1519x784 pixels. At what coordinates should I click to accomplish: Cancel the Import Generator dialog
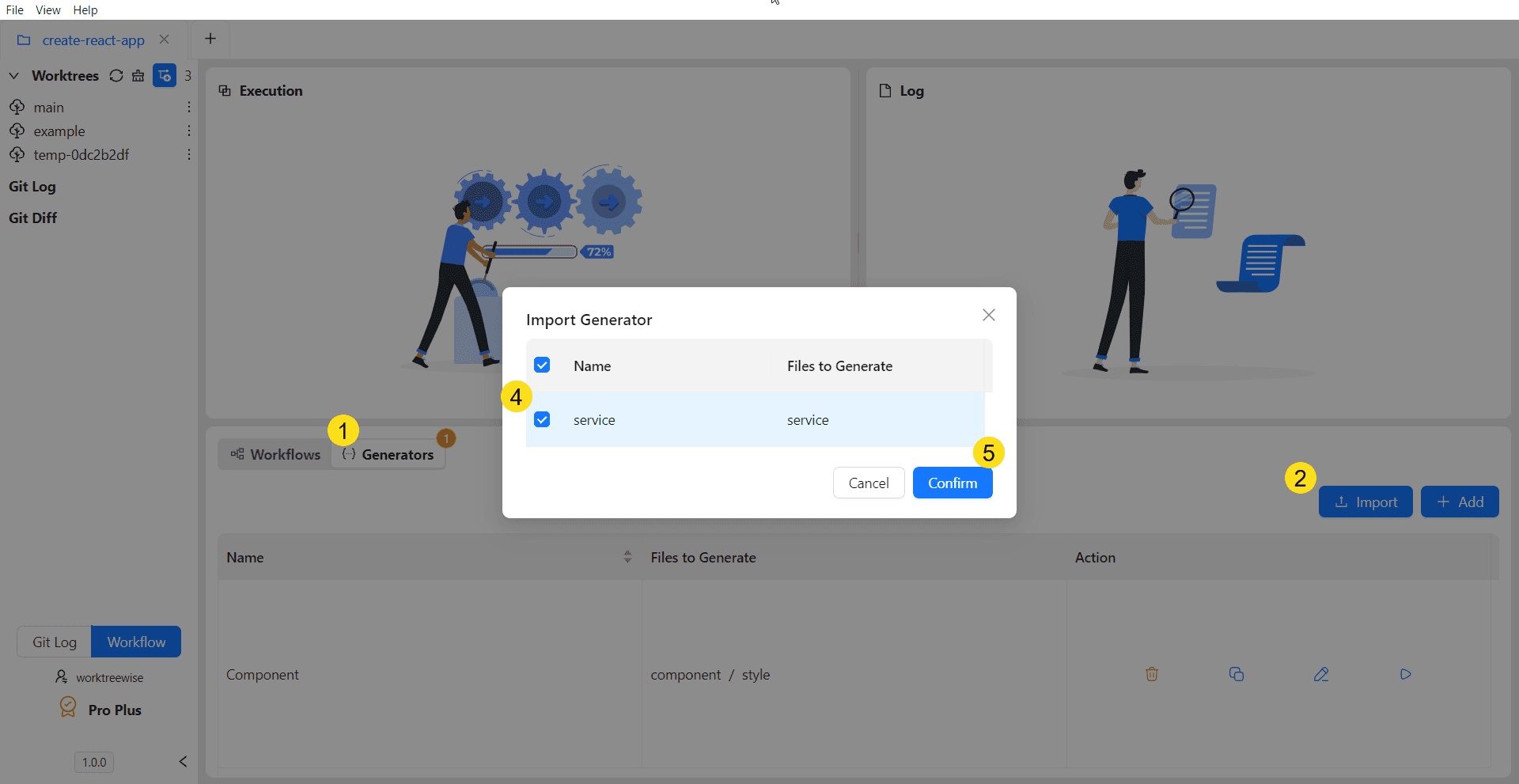868,483
